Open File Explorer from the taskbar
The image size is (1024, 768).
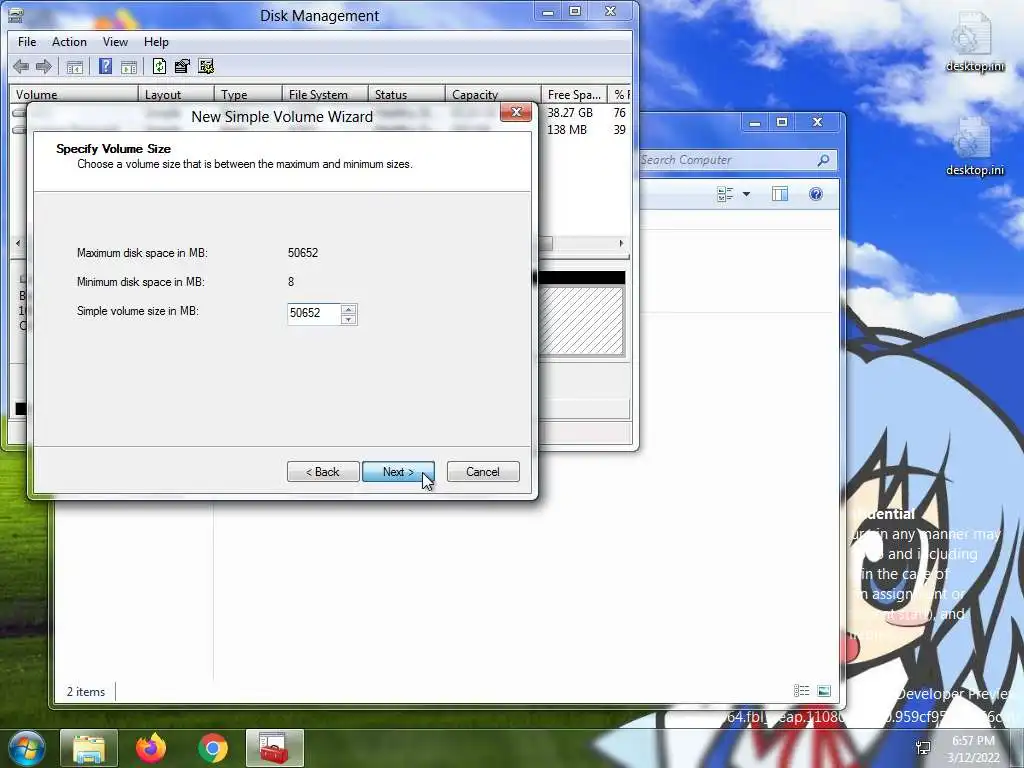89,748
